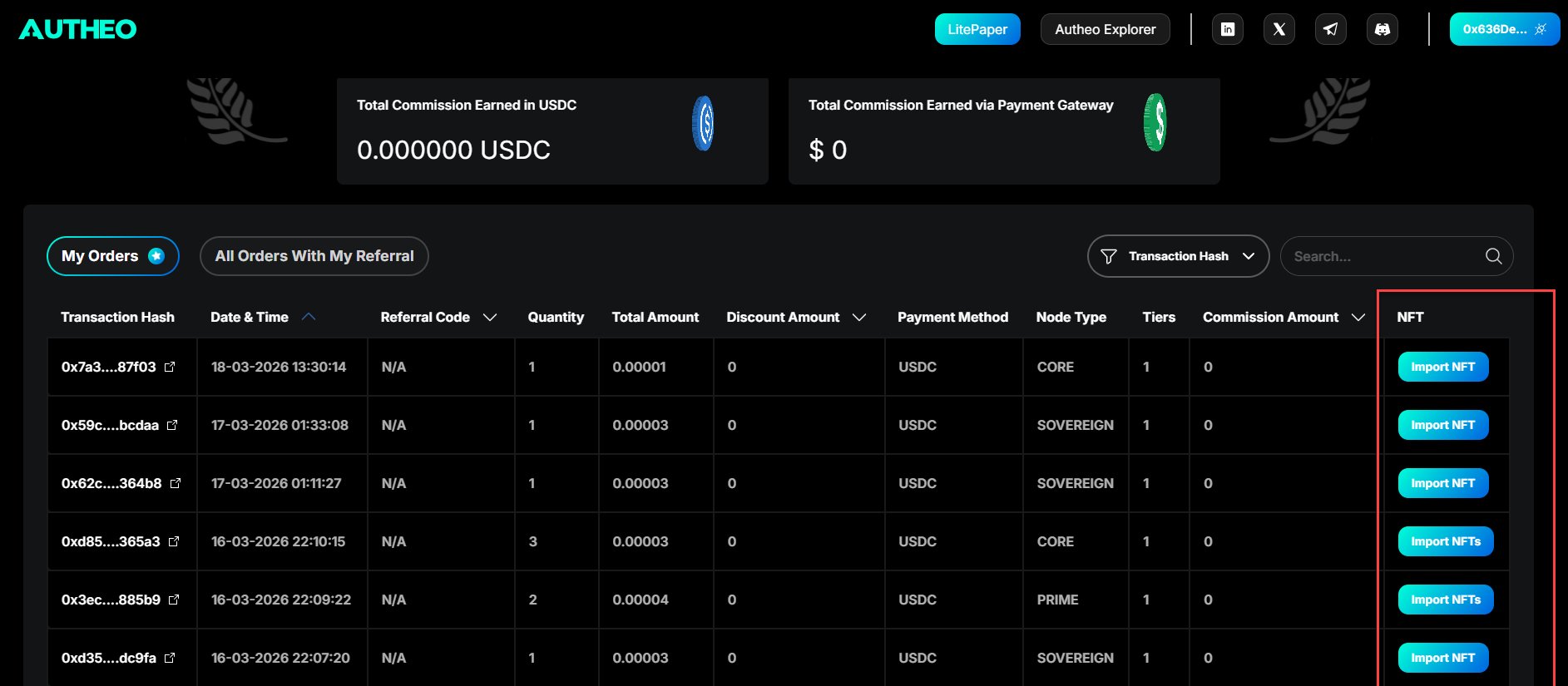This screenshot has width=1568, height=686.
Task: Click the Total Amount column header
Action: coord(655,317)
